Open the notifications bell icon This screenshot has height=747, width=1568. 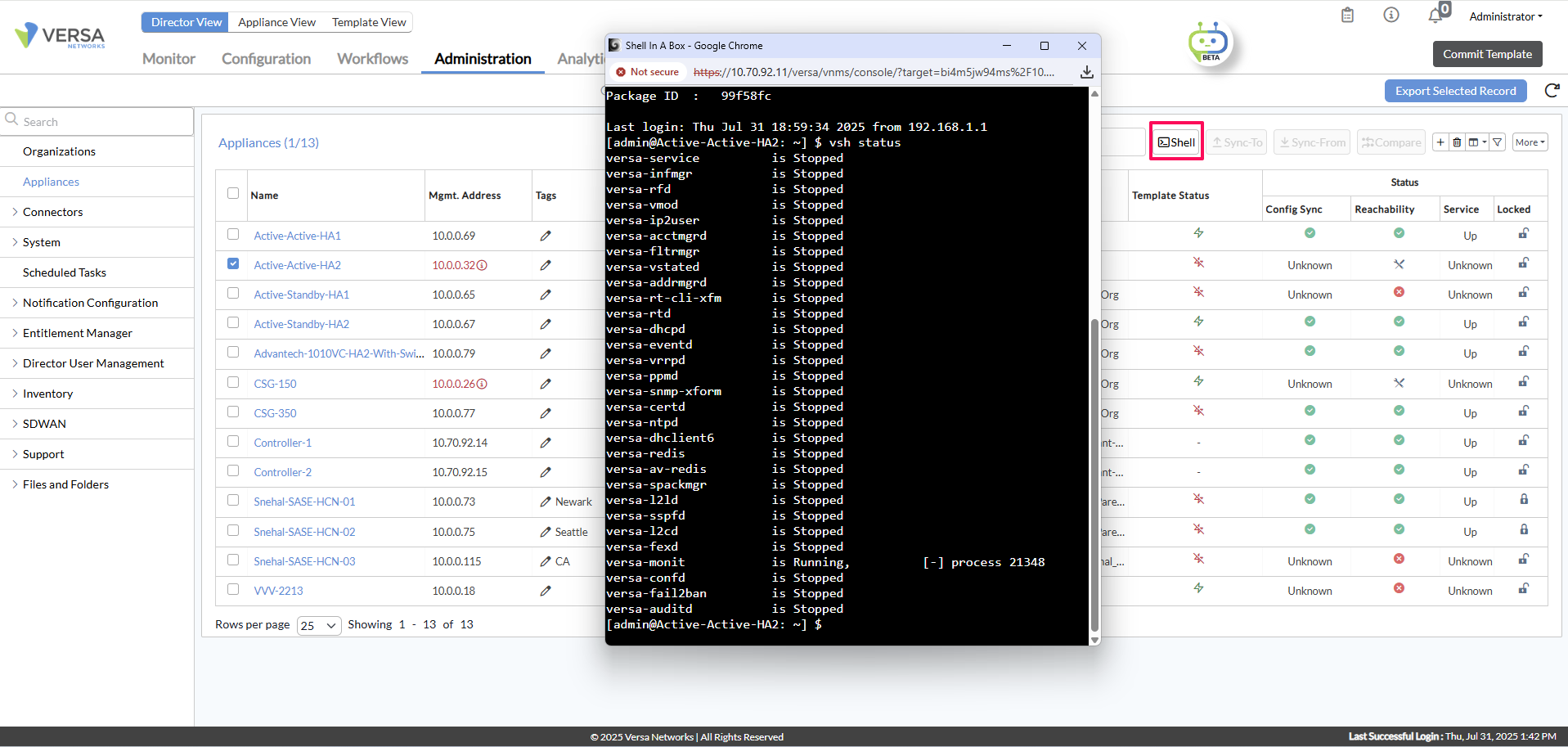[1435, 16]
